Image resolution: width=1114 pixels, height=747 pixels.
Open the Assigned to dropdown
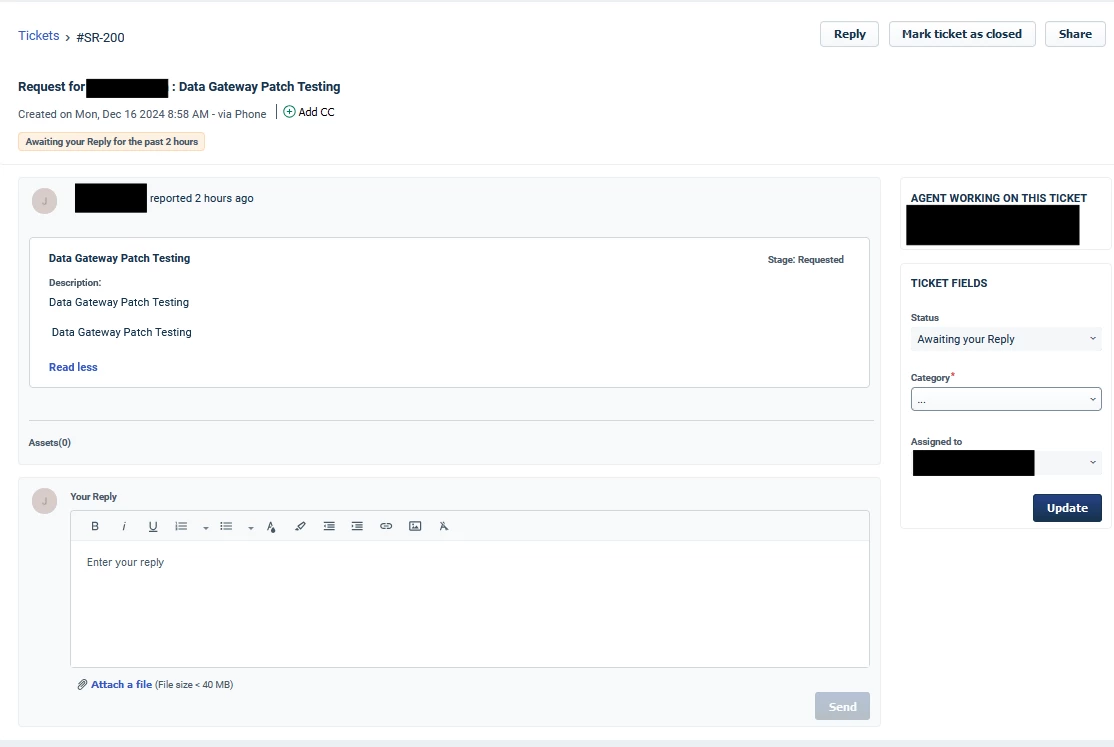[1006, 463]
